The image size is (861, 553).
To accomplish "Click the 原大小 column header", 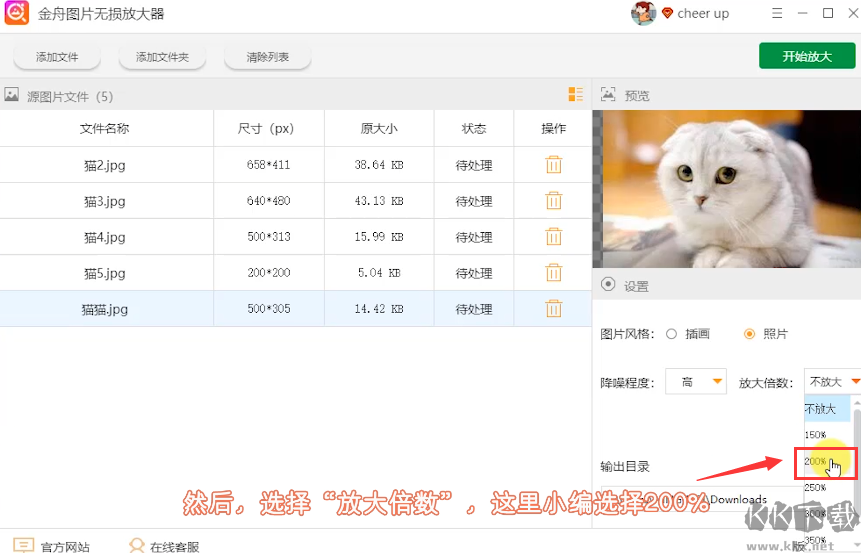I will [379, 129].
